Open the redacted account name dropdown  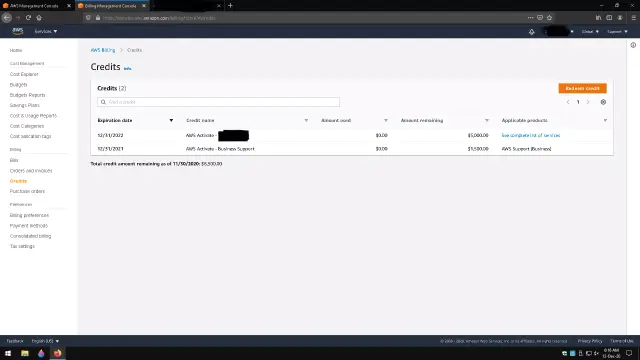pos(559,31)
